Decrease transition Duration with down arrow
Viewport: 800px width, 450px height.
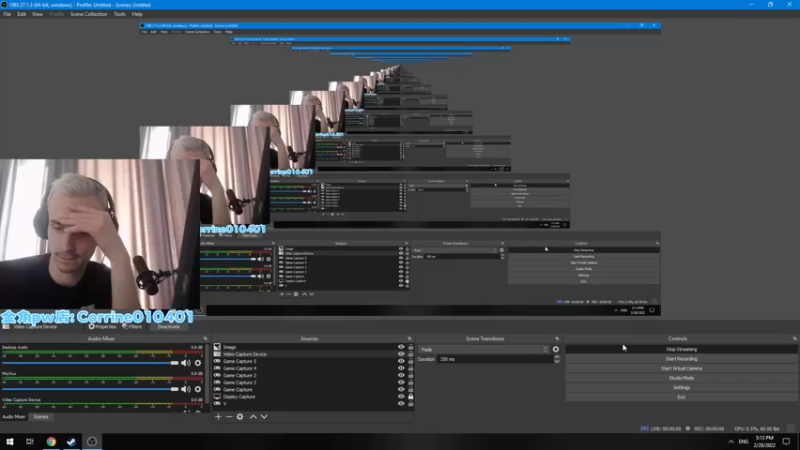[557, 361]
